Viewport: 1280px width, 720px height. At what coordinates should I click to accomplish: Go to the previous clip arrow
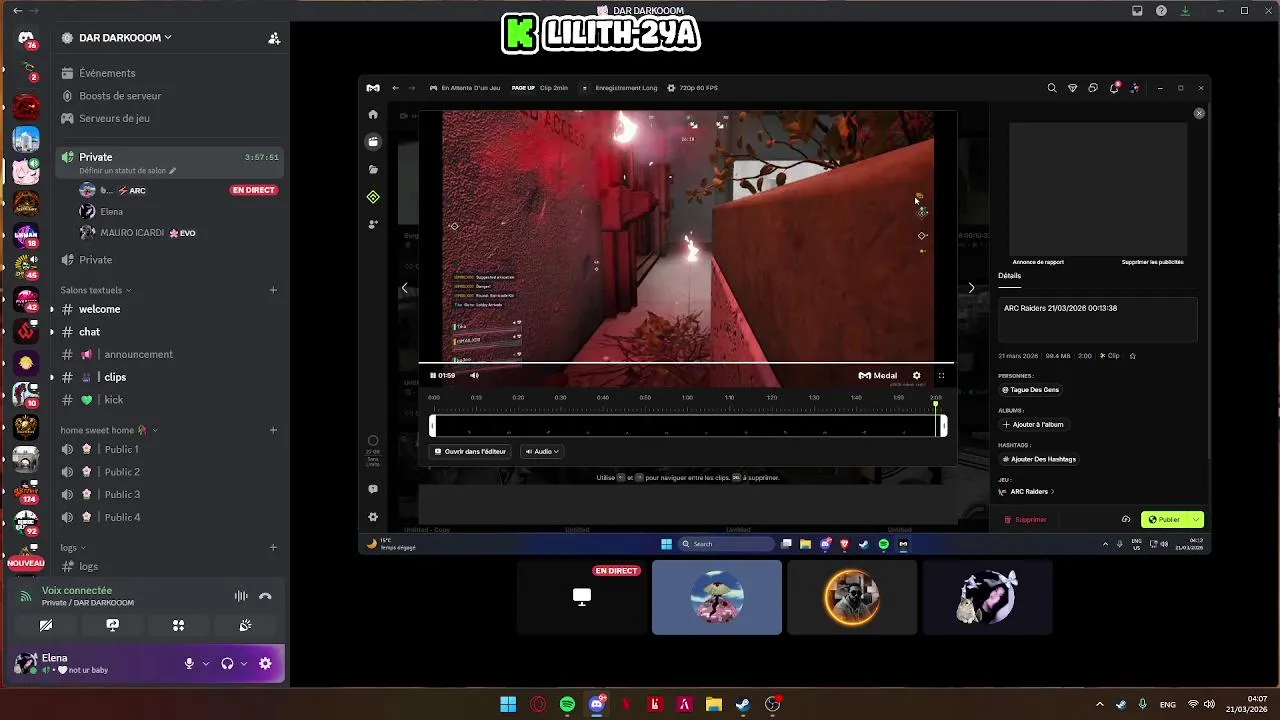(x=405, y=288)
